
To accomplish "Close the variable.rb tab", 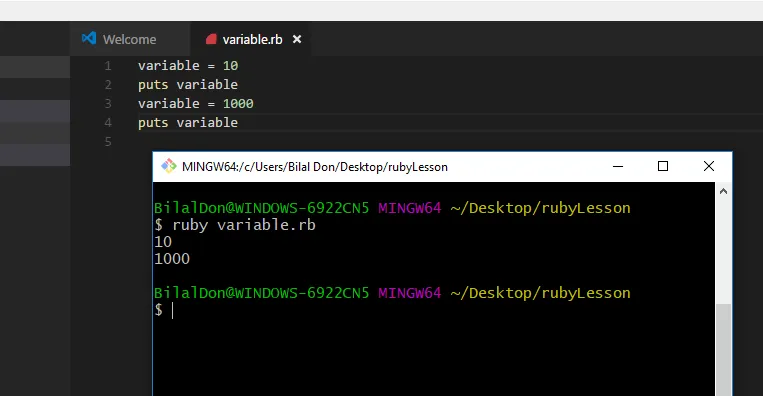I will [x=297, y=39].
